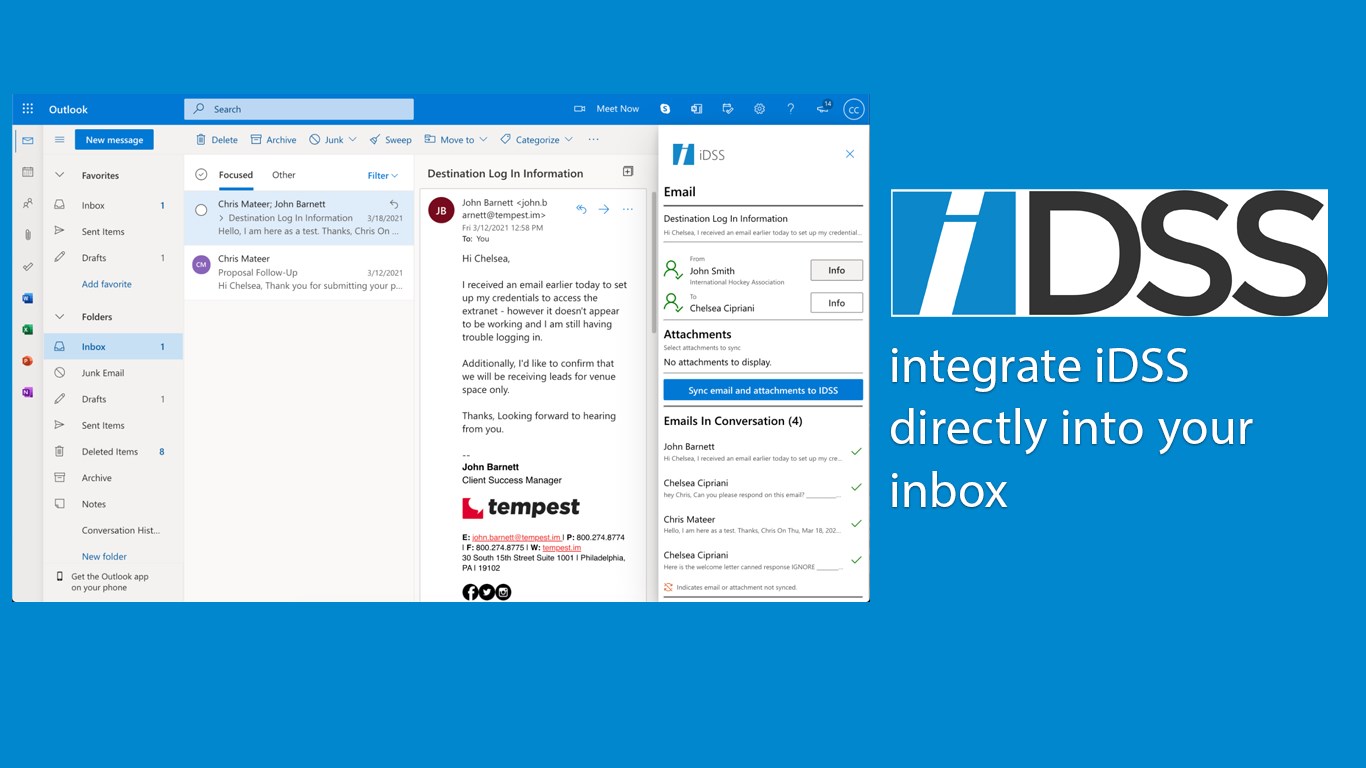The image size is (1366, 768).
Task: Open the Outlook feed icon in header
Action: pyautogui.click(x=696, y=109)
